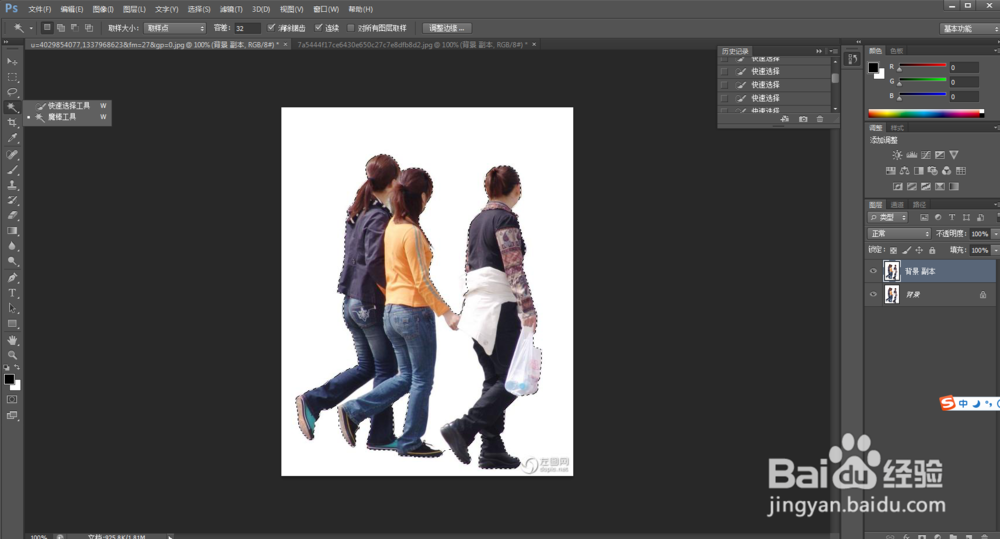Select the Zoom magnifier tool
The width and height of the screenshot is (1000, 539).
click(12, 355)
